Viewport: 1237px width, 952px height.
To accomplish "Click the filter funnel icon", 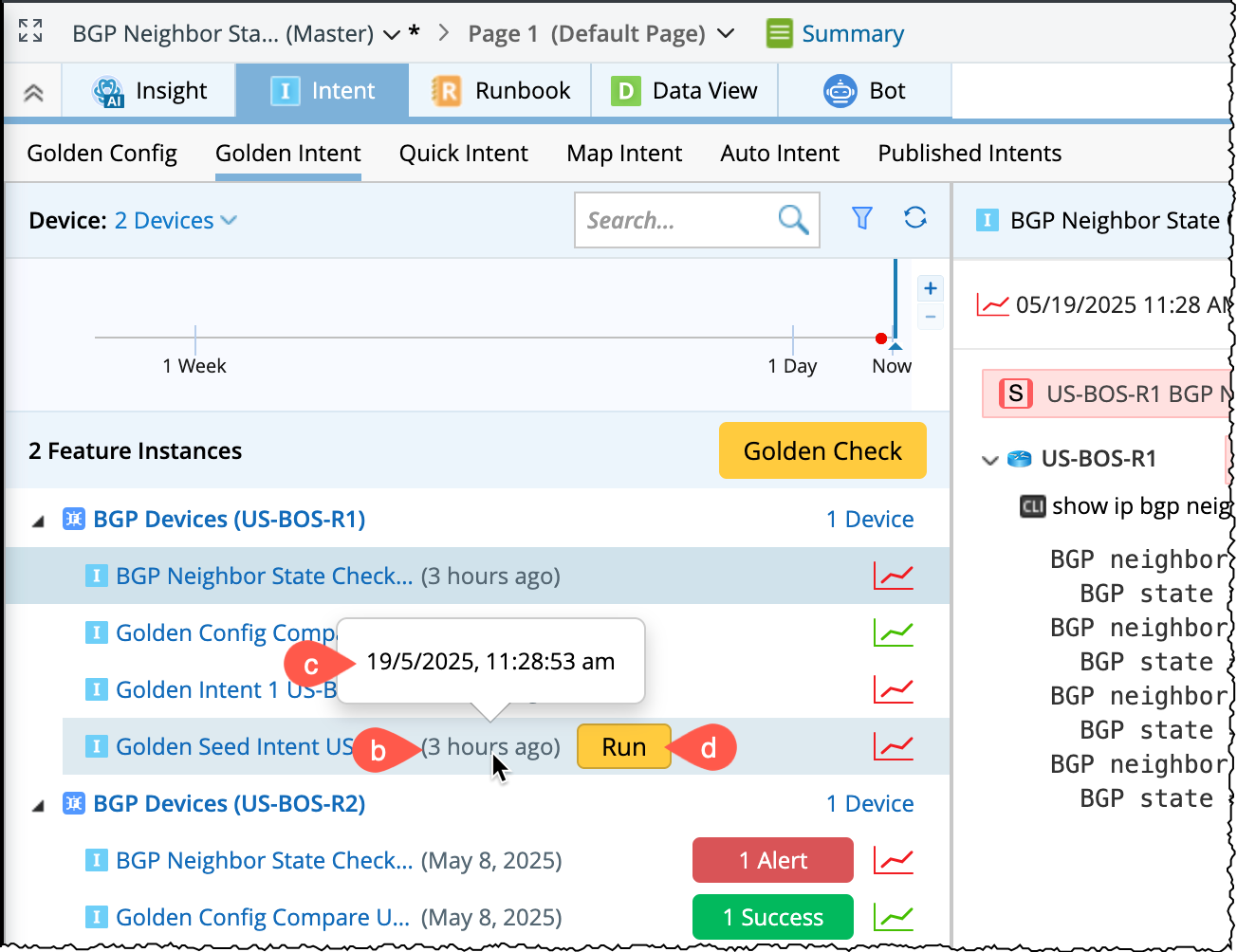I will pos(861,219).
